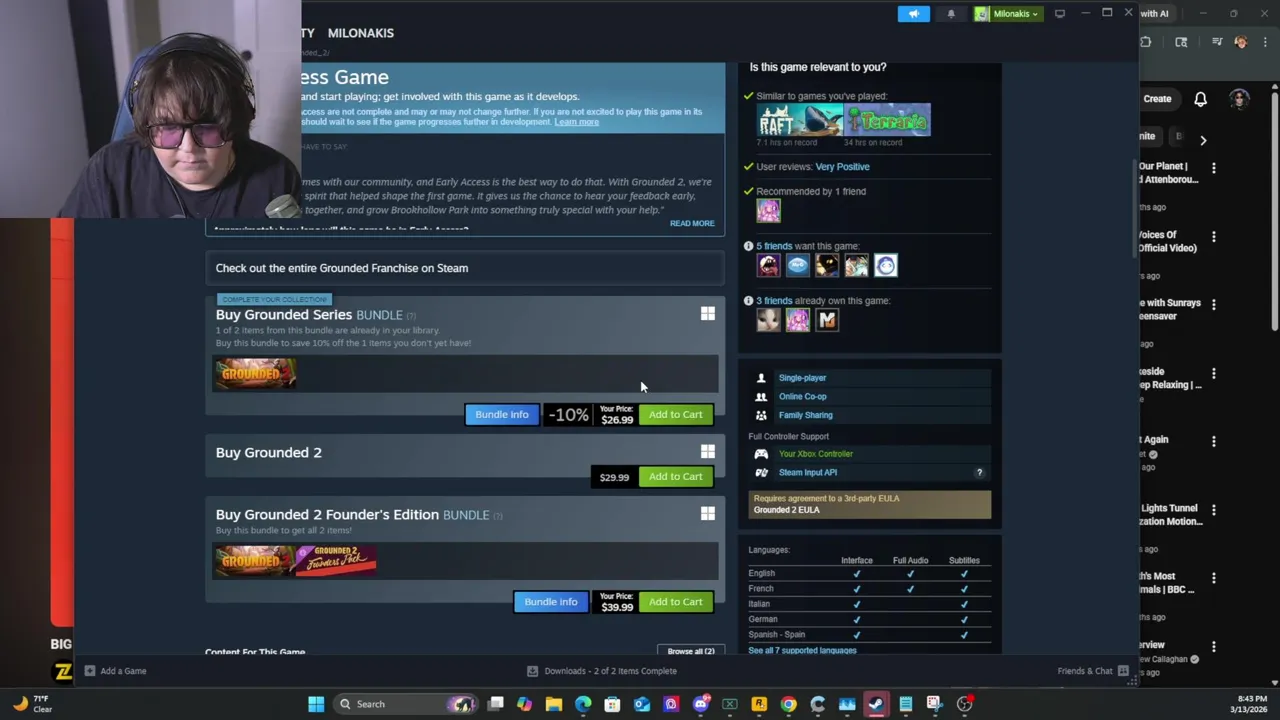Open Rockstar Games Launcher from taskbar
The height and width of the screenshot is (720, 1280).
759,704
